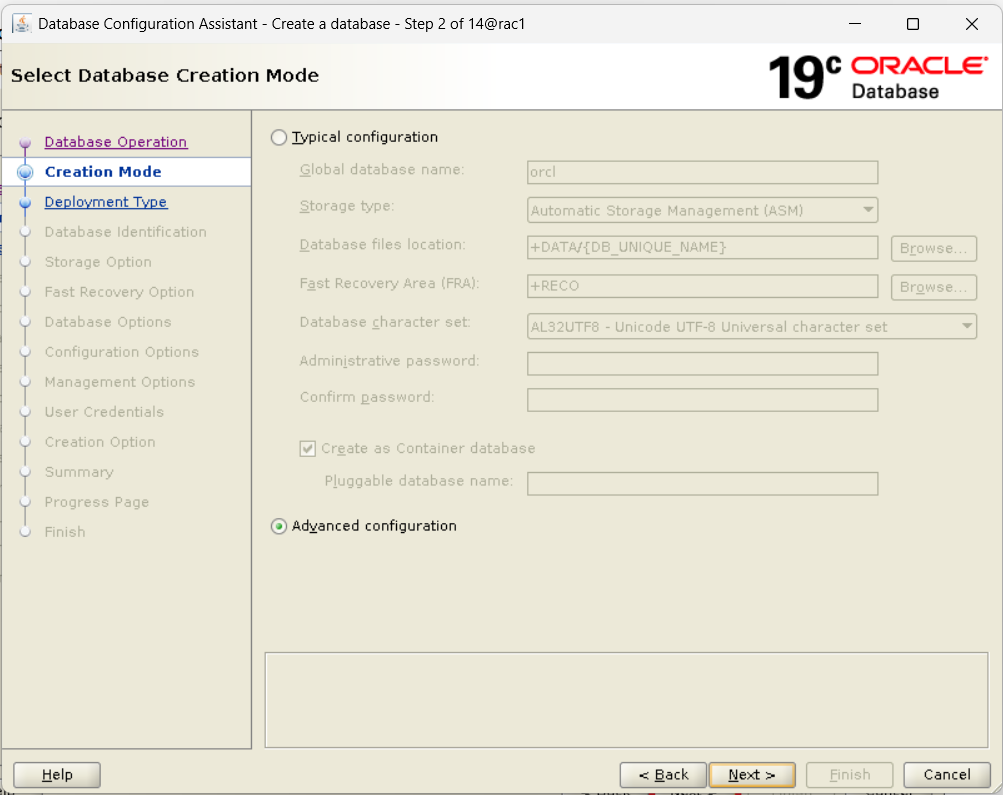The height and width of the screenshot is (795, 1003).
Task: Click User Credentials step label
Action: point(104,413)
